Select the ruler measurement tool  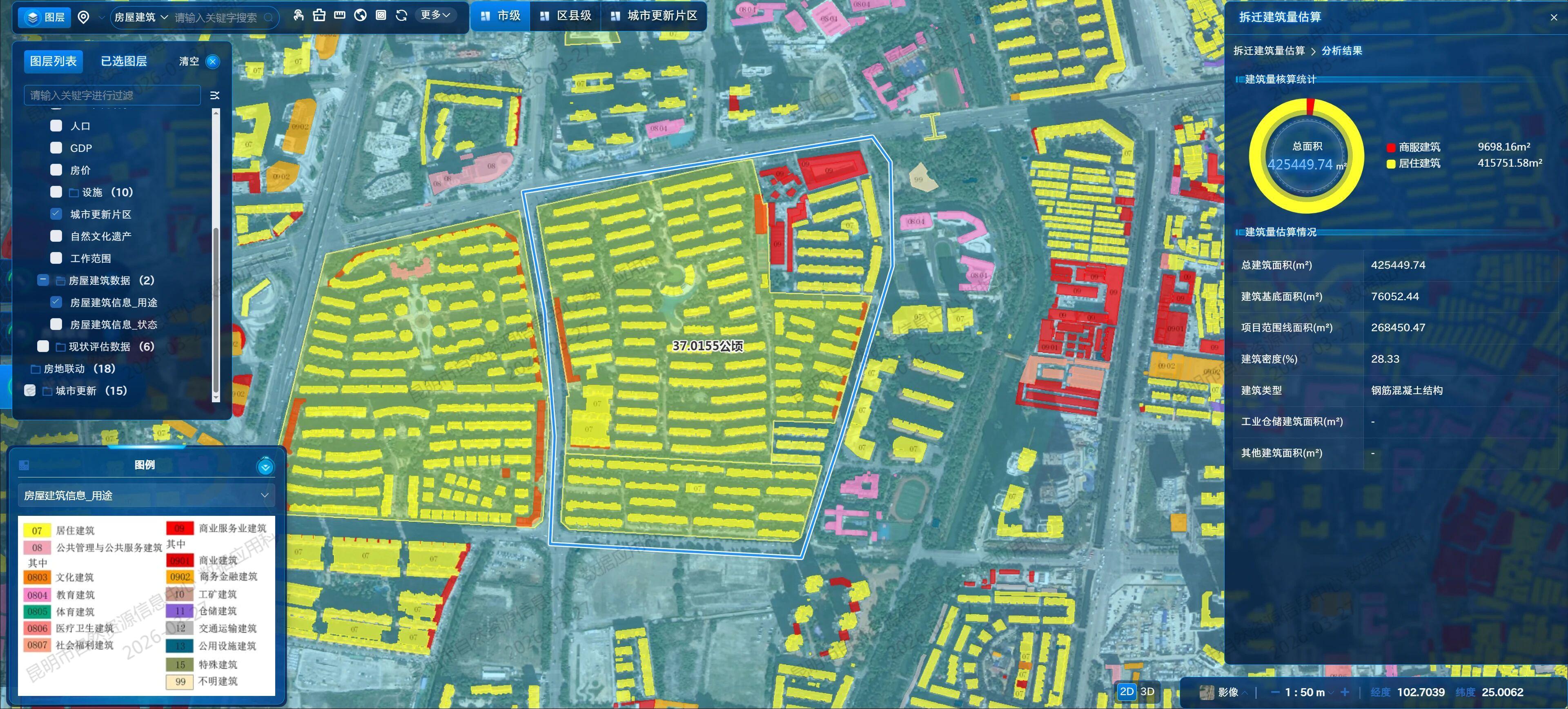pyautogui.click(x=340, y=15)
